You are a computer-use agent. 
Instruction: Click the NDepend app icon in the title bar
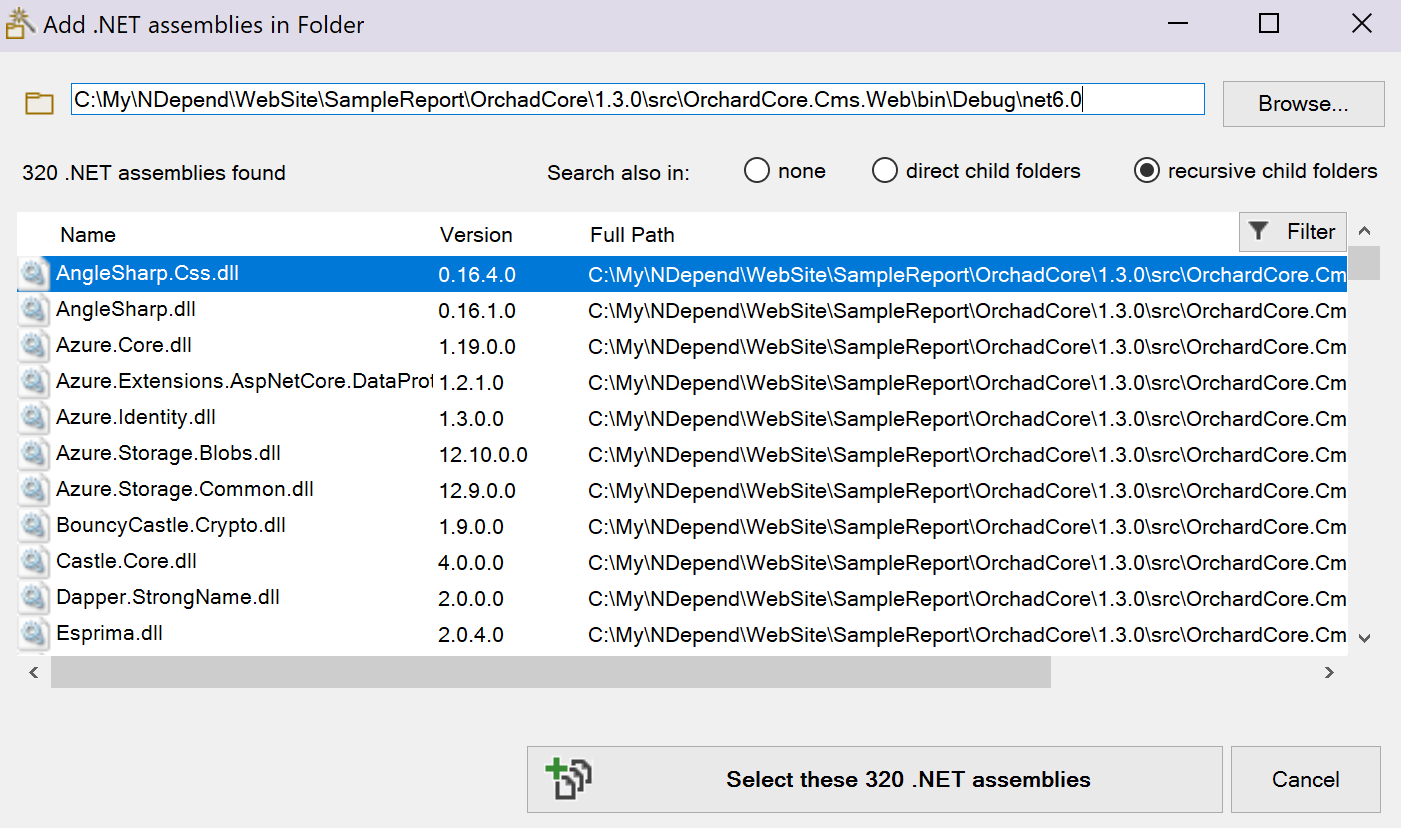pos(21,24)
